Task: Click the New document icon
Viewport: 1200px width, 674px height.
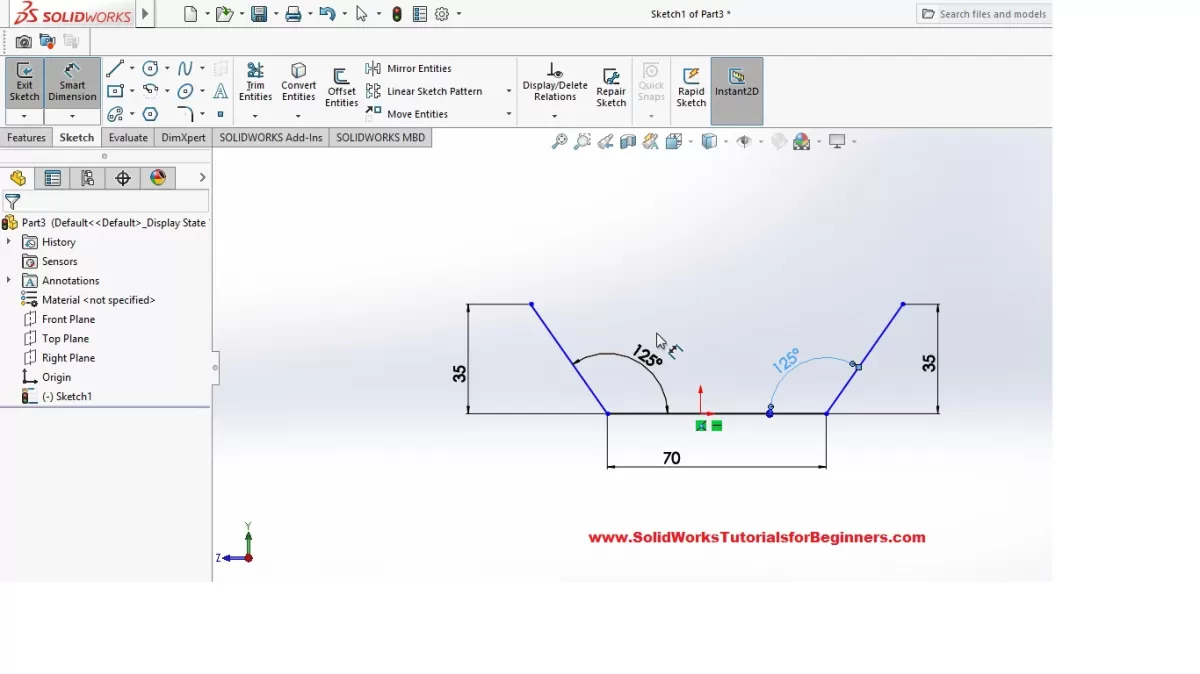Action: [x=191, y=14]
